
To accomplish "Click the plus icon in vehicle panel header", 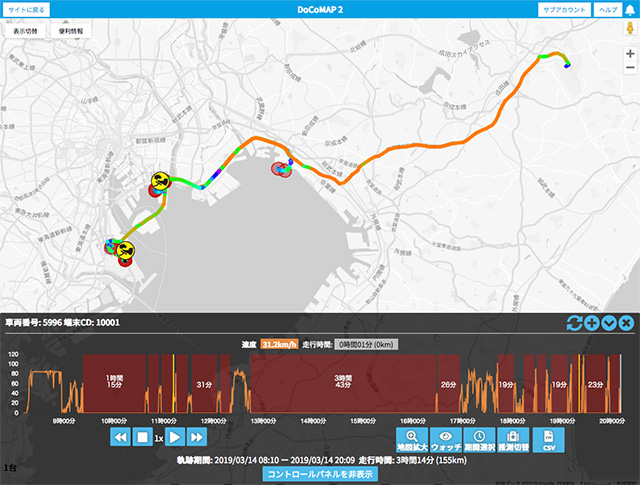I will coord(591,323).
